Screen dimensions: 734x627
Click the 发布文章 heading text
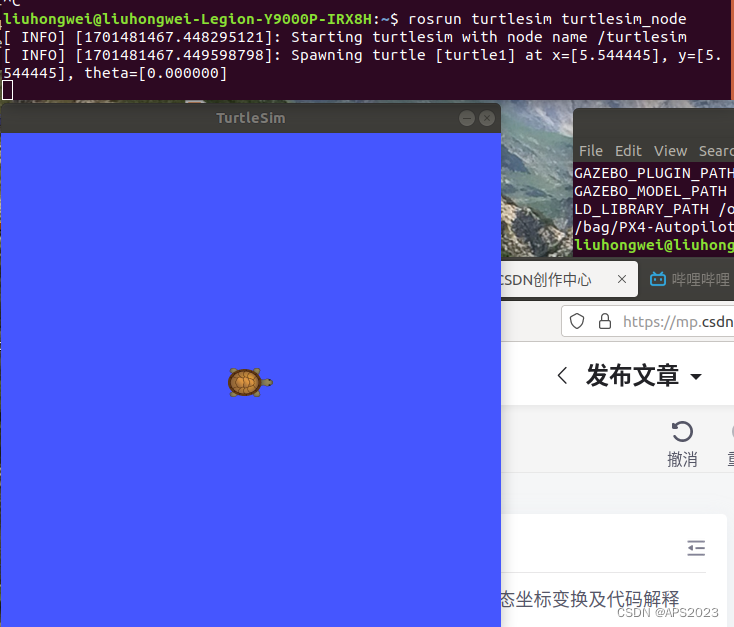click(x=632, y=376)
